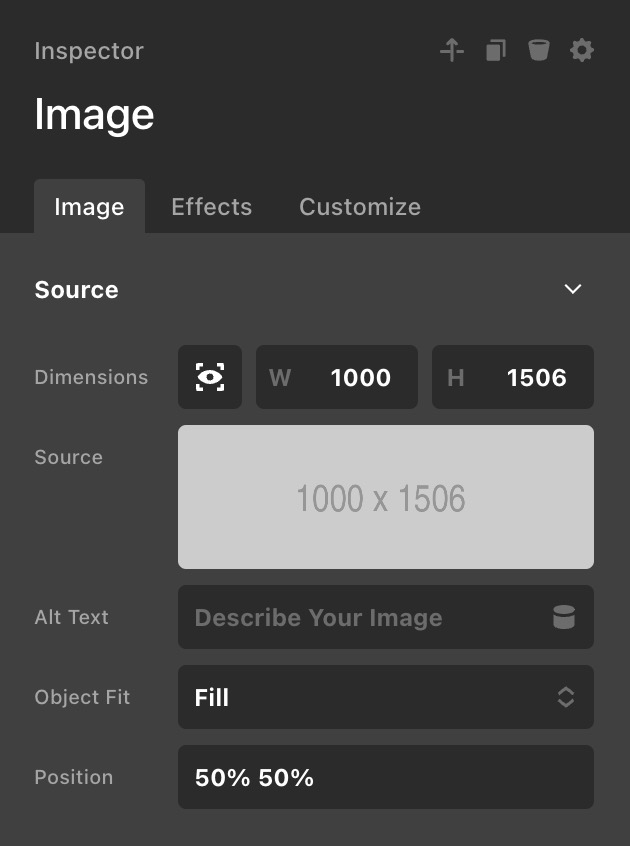Viewport: 630px width, 846px height.
Task: Switch to the Image tab
Action: (x=89, y=207)
